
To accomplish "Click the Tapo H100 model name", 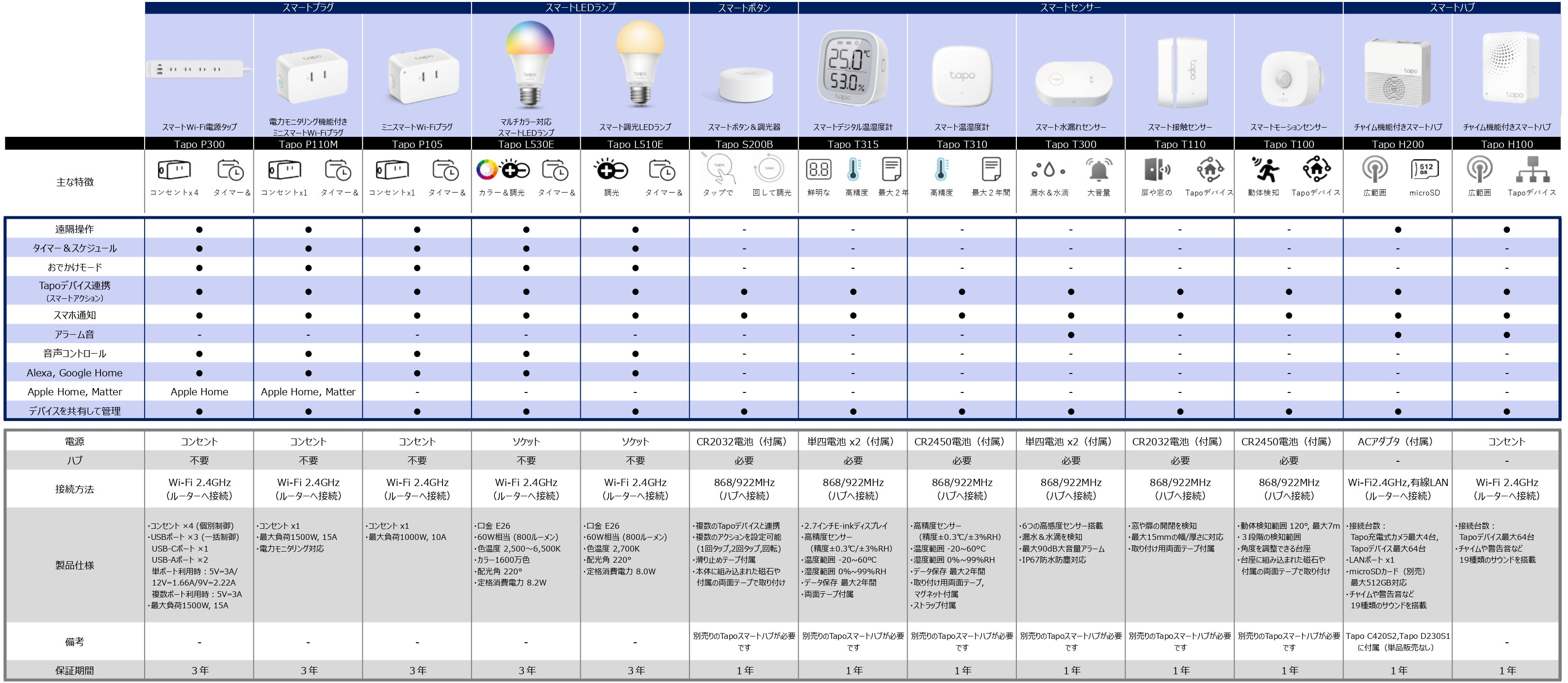I will coord(1506,144).
